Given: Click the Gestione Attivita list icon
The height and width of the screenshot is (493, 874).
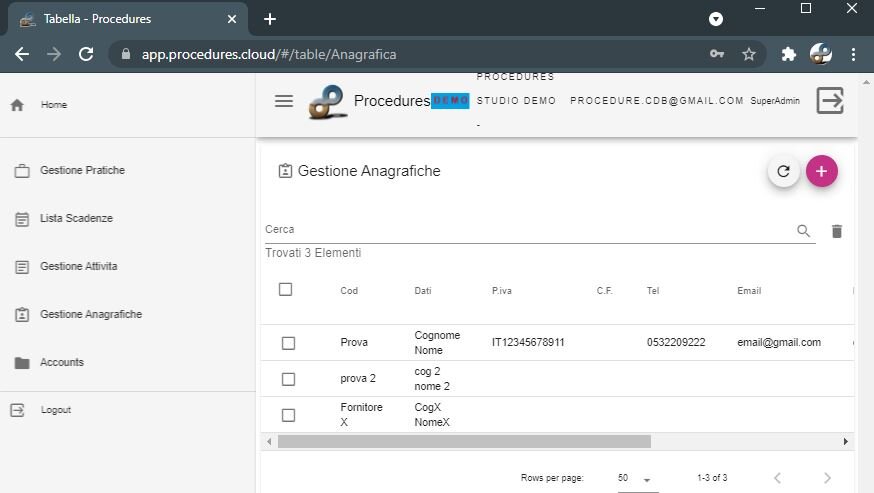Looking at the screenshot, I should click(22, 267).
